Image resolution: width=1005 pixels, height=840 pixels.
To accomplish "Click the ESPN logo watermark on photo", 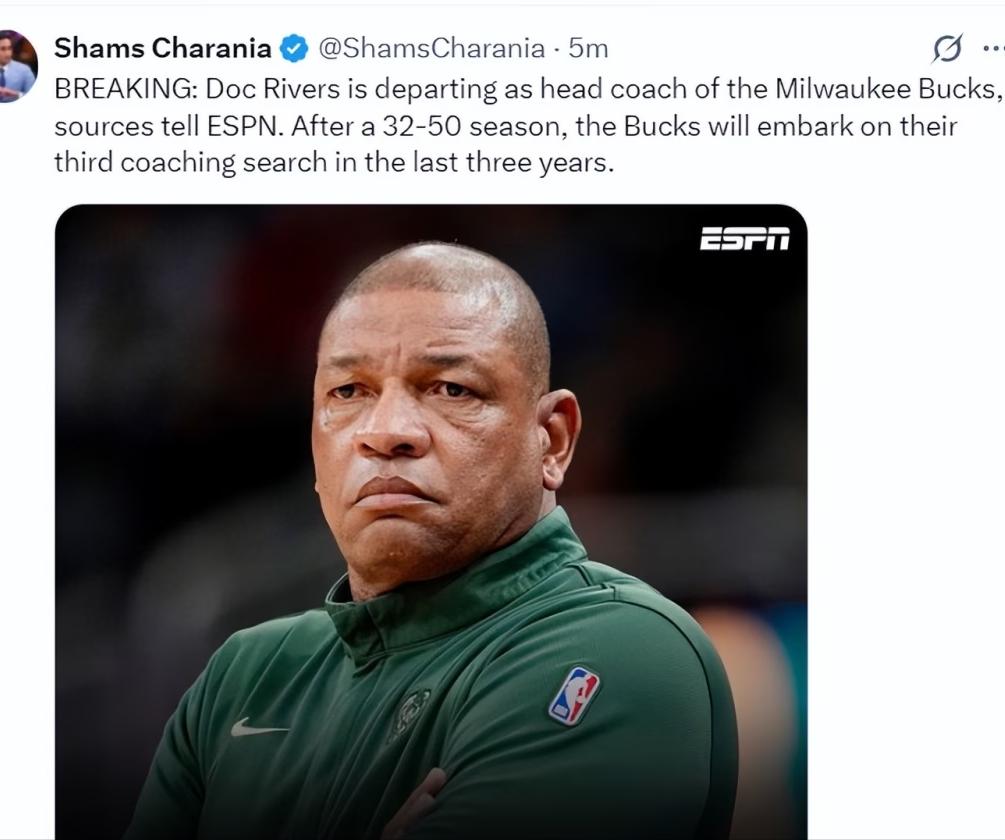I will coord(745,238).
